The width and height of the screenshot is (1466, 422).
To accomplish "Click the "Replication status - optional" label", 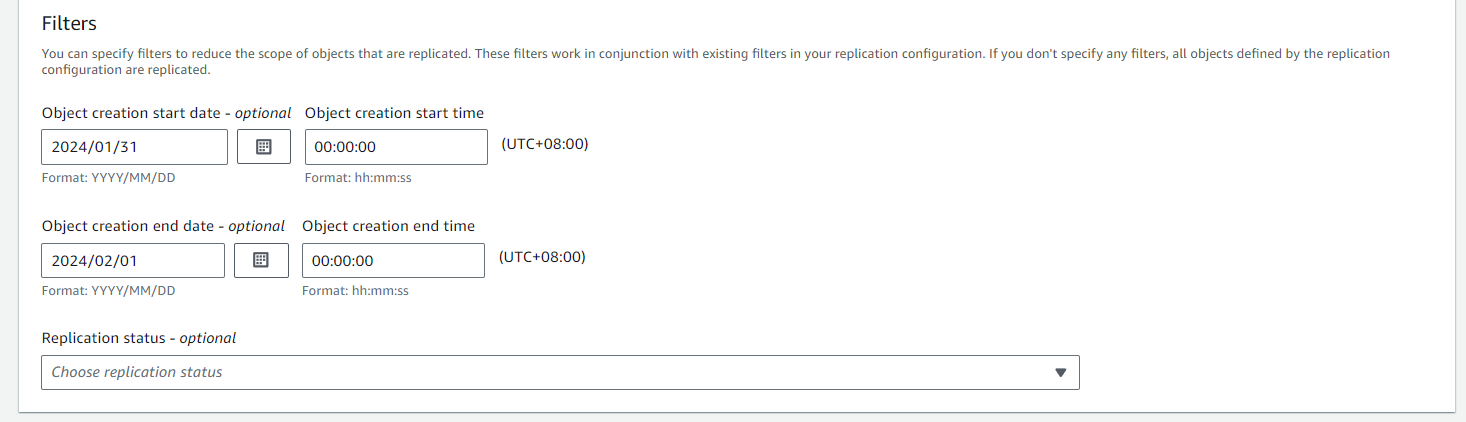I will pyautogui.click(x=139, y=338).
